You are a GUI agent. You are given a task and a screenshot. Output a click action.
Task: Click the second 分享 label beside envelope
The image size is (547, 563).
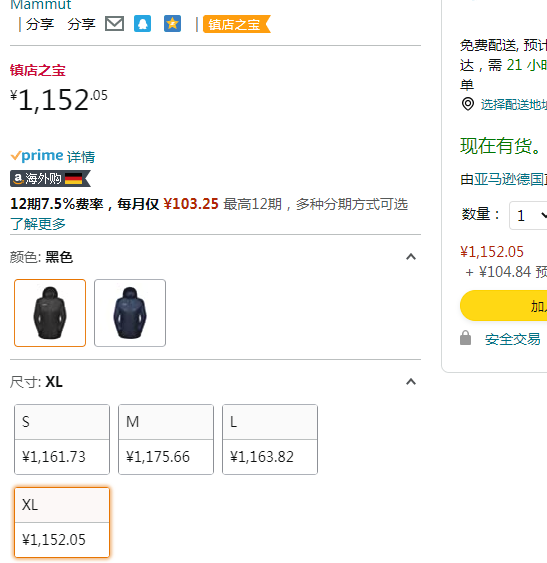[x=82, y=24]
